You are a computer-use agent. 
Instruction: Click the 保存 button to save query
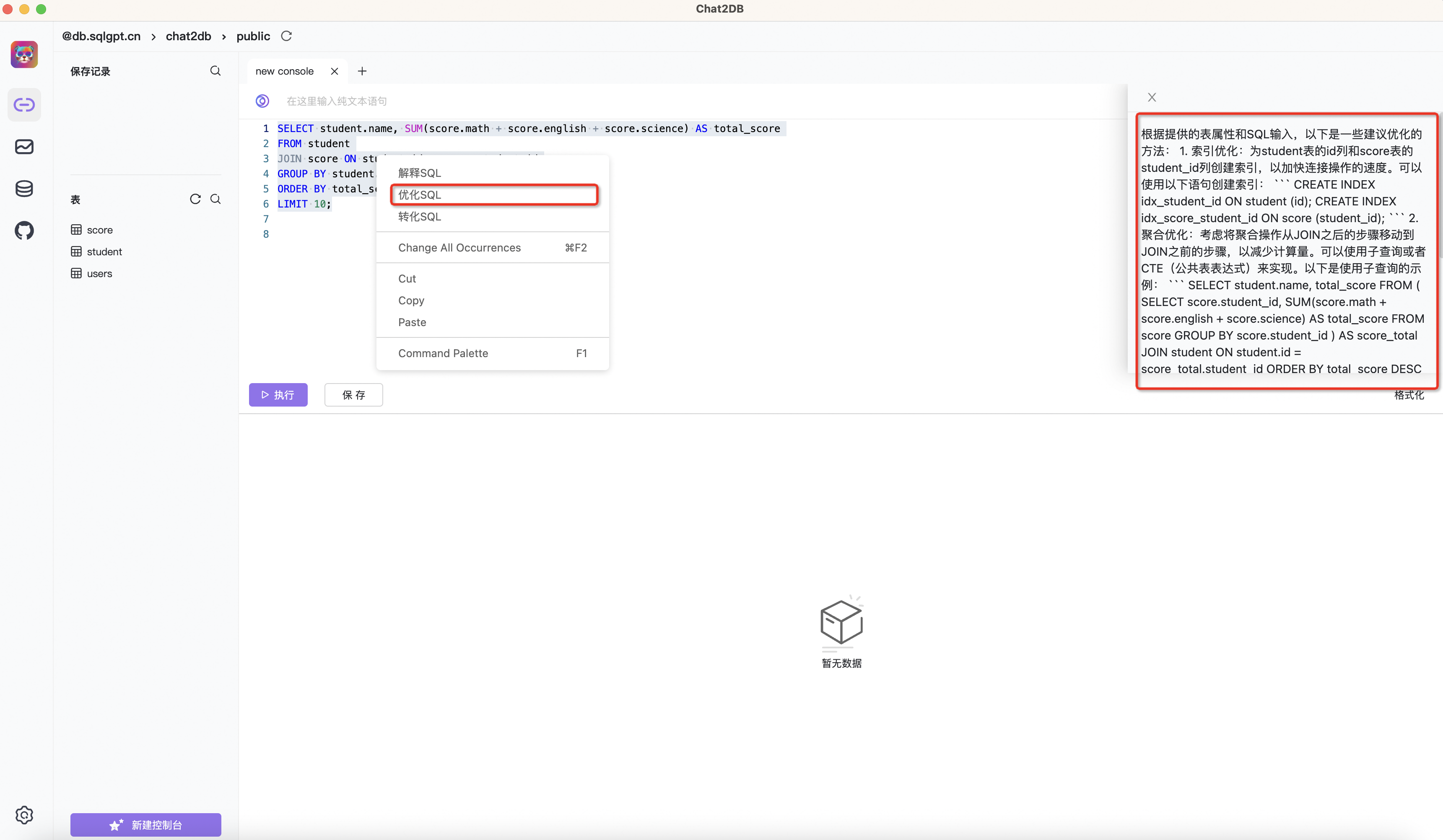pos(353,394)
